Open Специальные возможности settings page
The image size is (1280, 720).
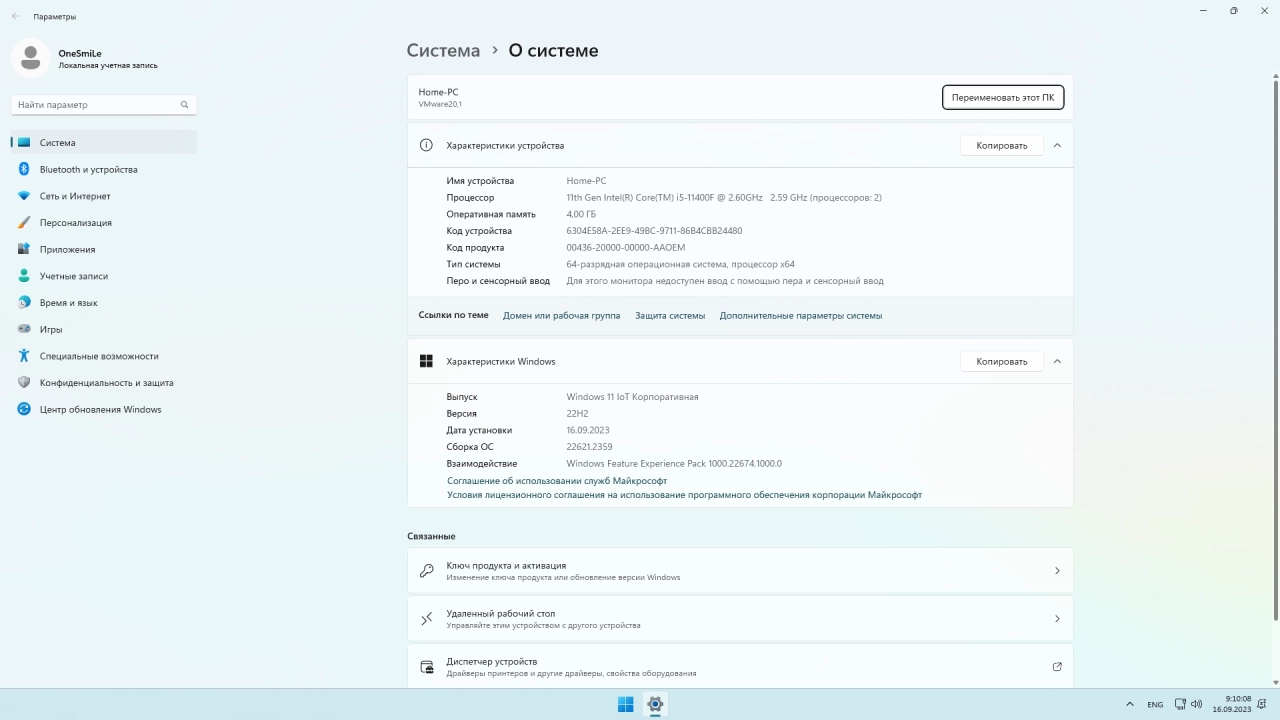pyautogui.click(x=104, y=356)
